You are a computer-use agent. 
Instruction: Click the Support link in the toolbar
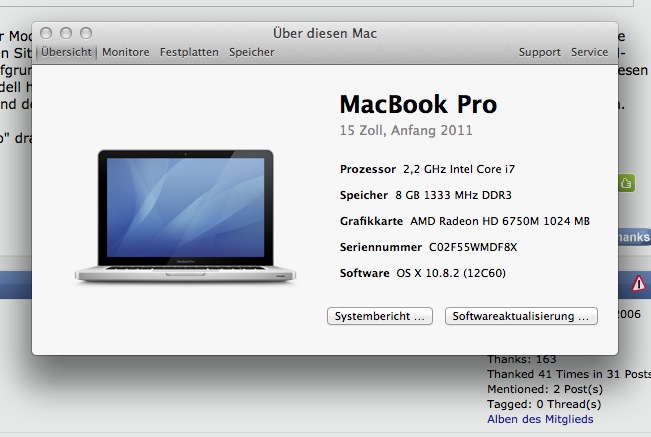(x=539, y=52)
